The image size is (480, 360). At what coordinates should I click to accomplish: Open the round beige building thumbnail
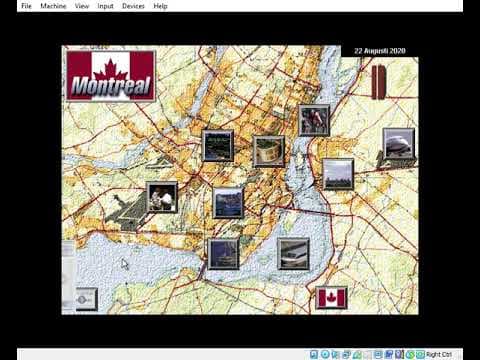(x=269, y=151)
